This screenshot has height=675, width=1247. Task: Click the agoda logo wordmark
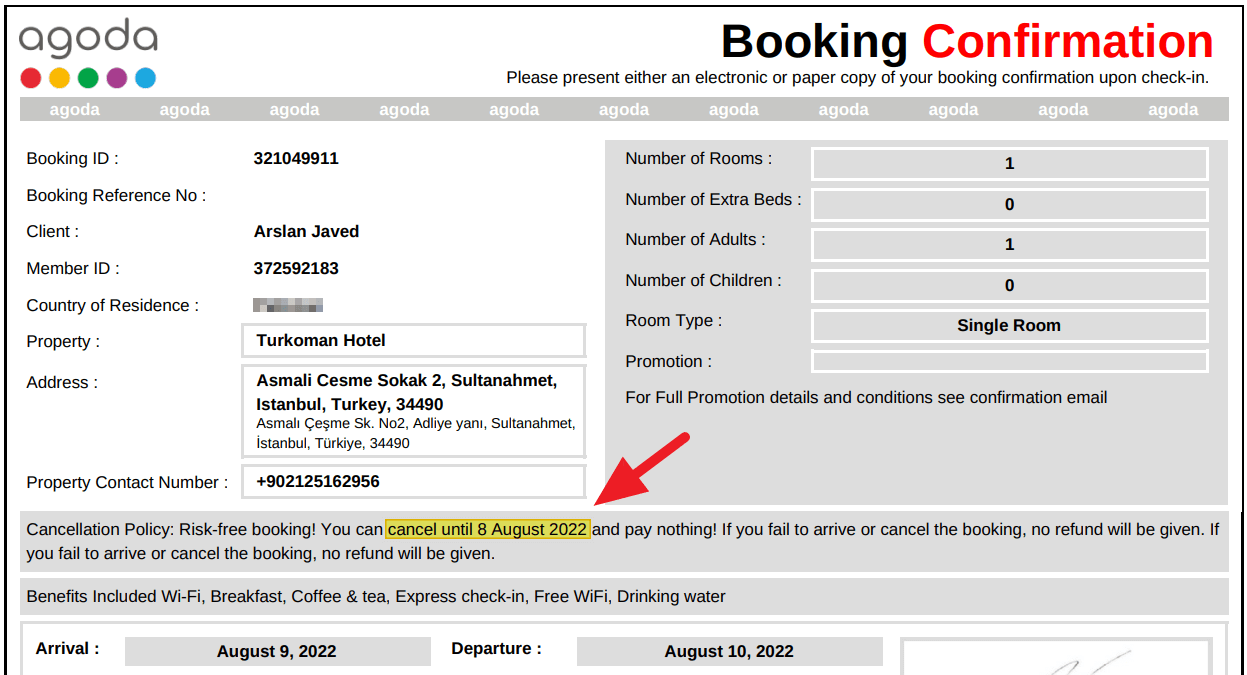(x=88, y=39)
